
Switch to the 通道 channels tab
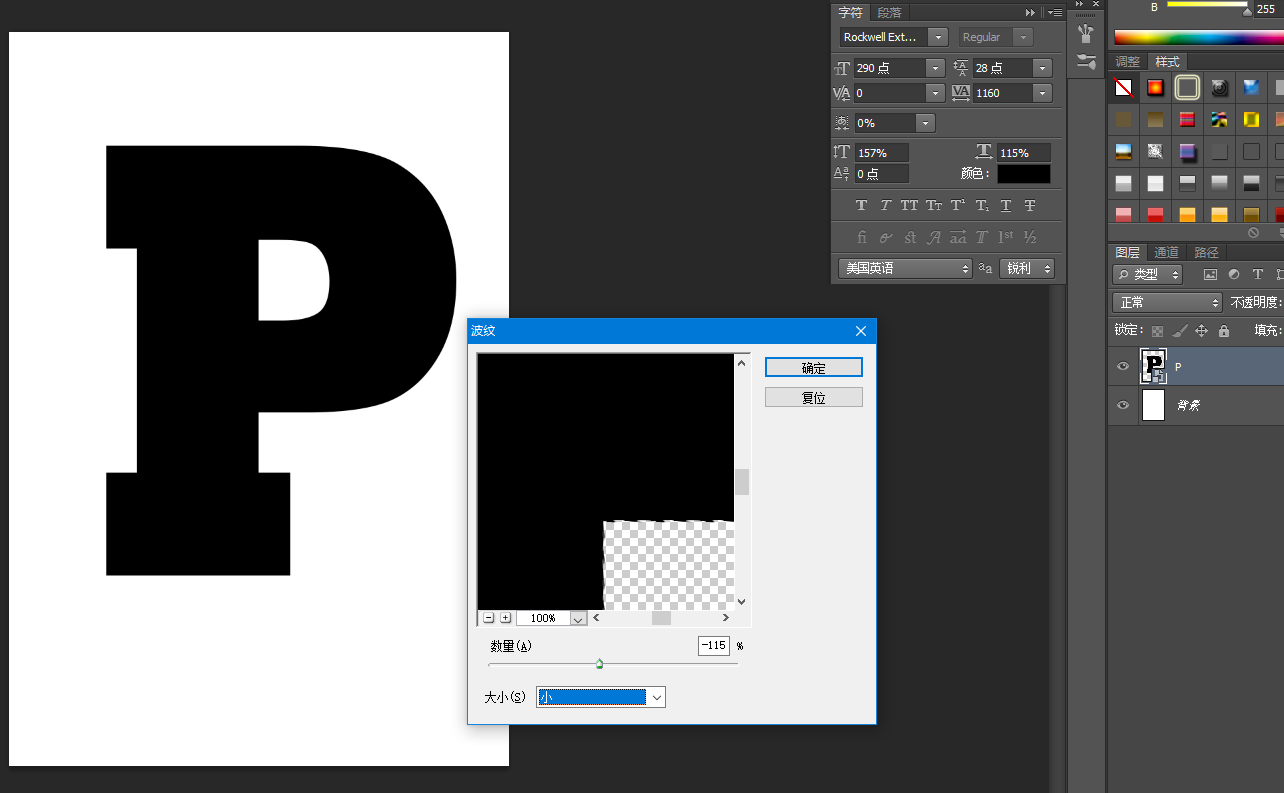click(1167, 252)
